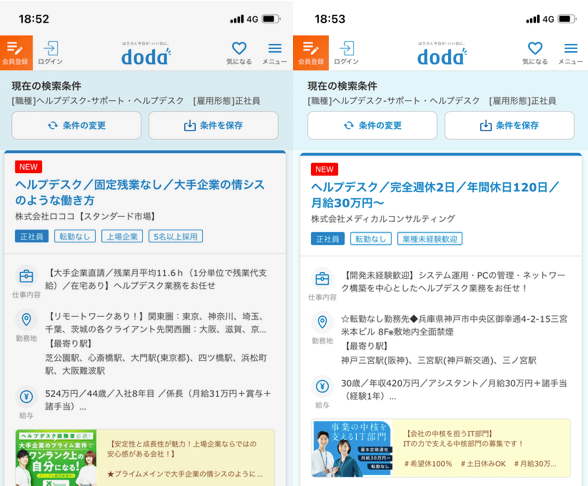
Task: Tap NEW badge on メディカルコンサルティング card
Action: (324, 169)
